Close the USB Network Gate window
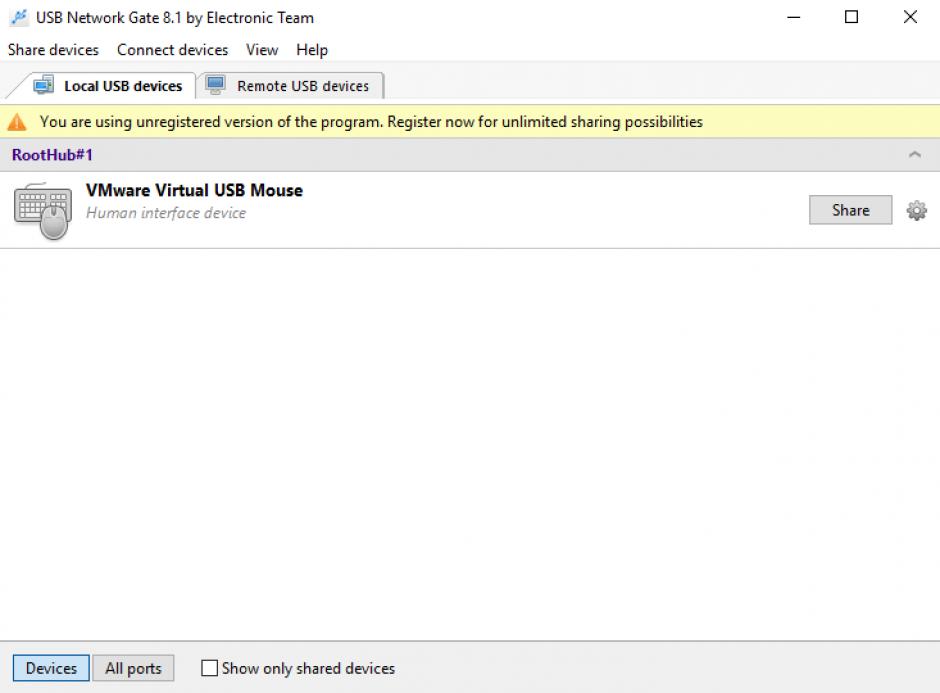This screenshot has height=693, width=940. tap(910, 17)
